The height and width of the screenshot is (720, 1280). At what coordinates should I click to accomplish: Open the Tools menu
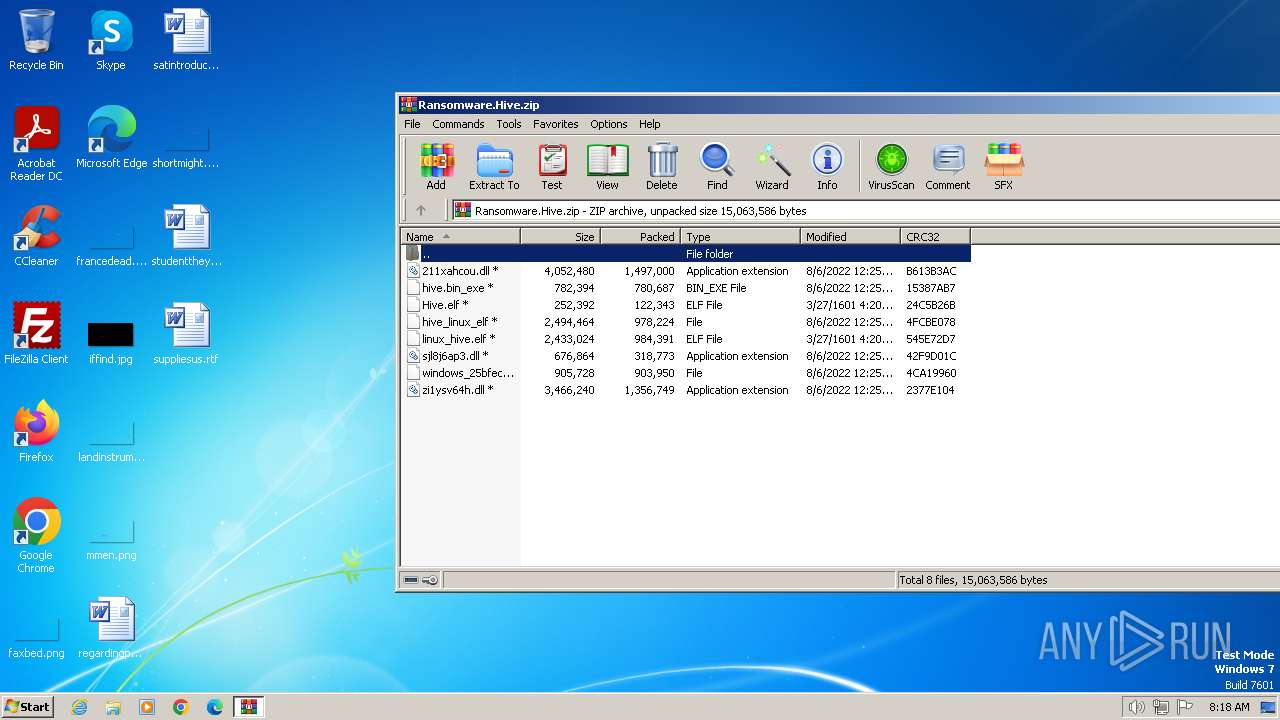pos(509,124)
